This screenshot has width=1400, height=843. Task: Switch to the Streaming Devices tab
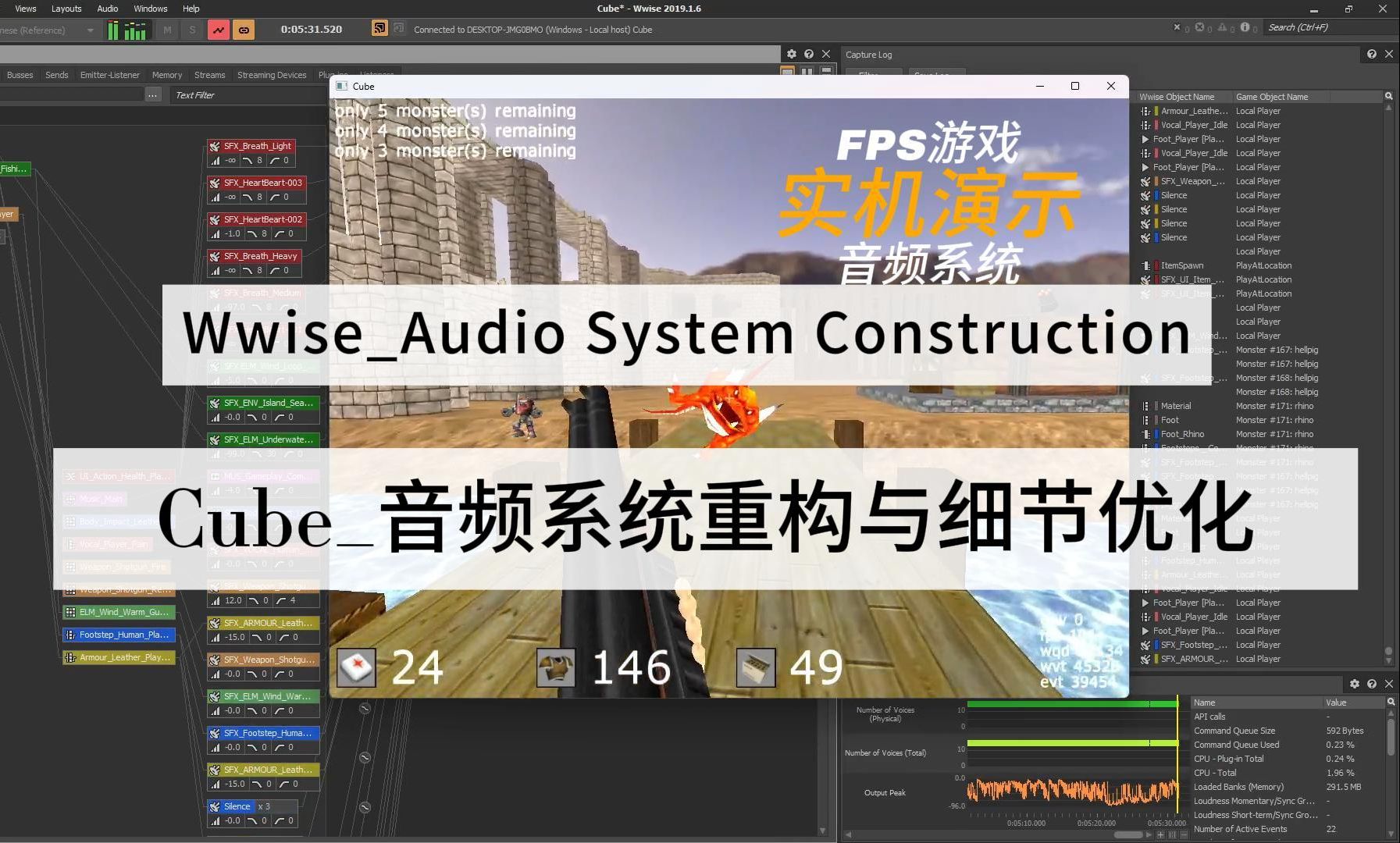tap(272, 75)
